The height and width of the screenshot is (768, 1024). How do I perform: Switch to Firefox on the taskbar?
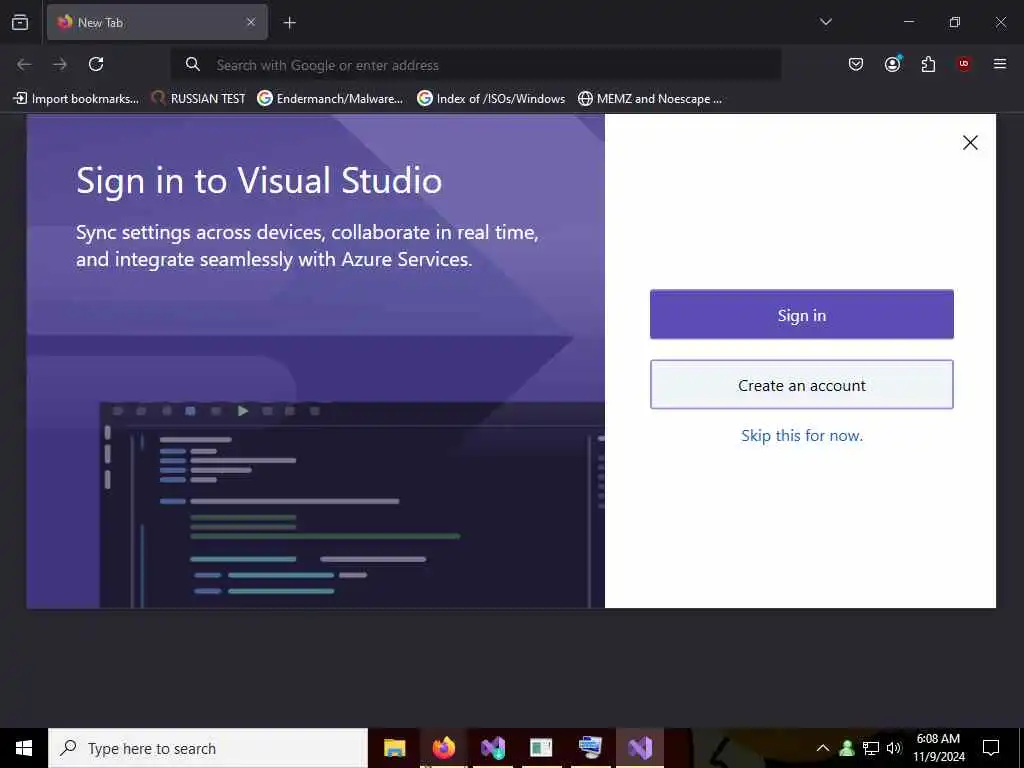(x=443, y=748)
